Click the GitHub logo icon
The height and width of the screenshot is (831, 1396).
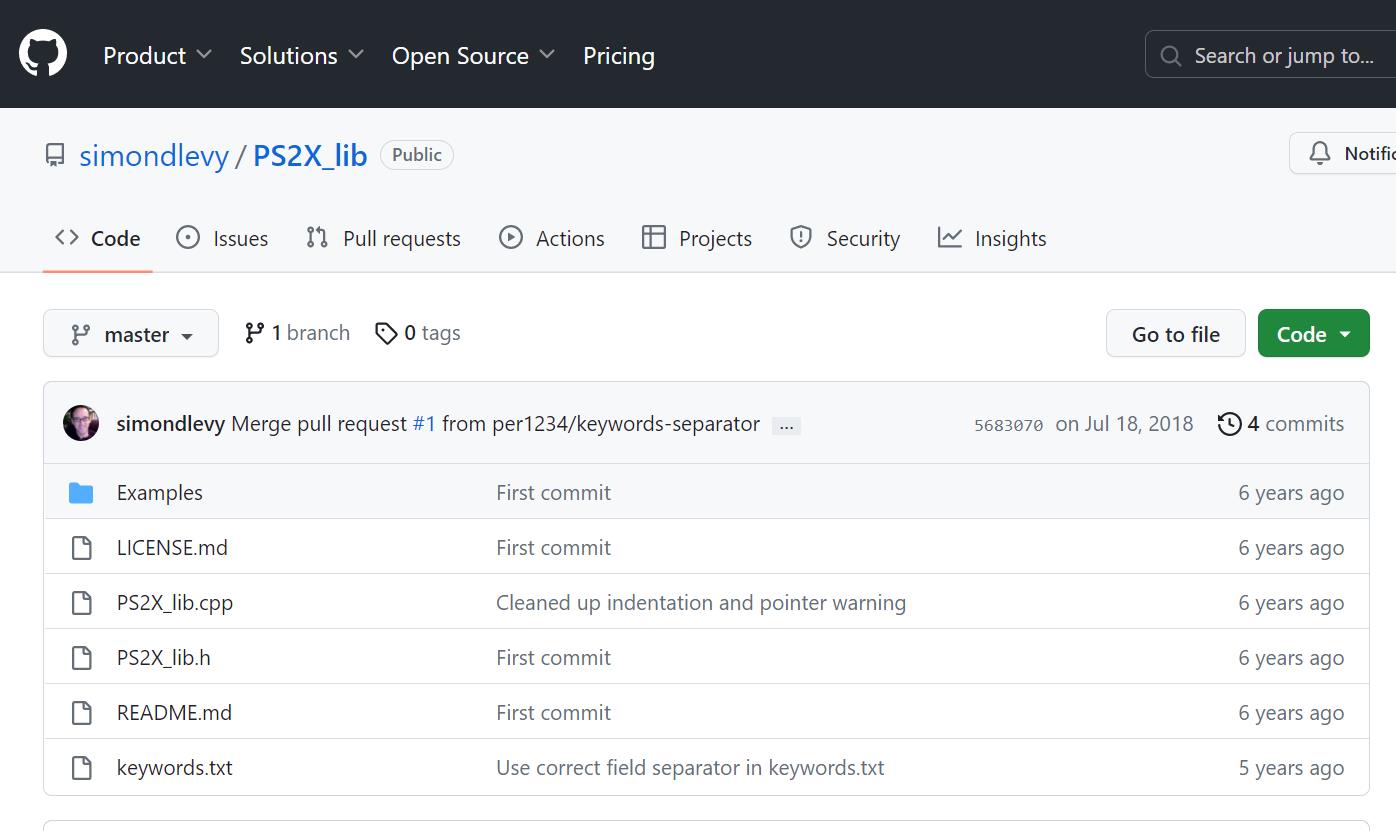click(43, 53)
